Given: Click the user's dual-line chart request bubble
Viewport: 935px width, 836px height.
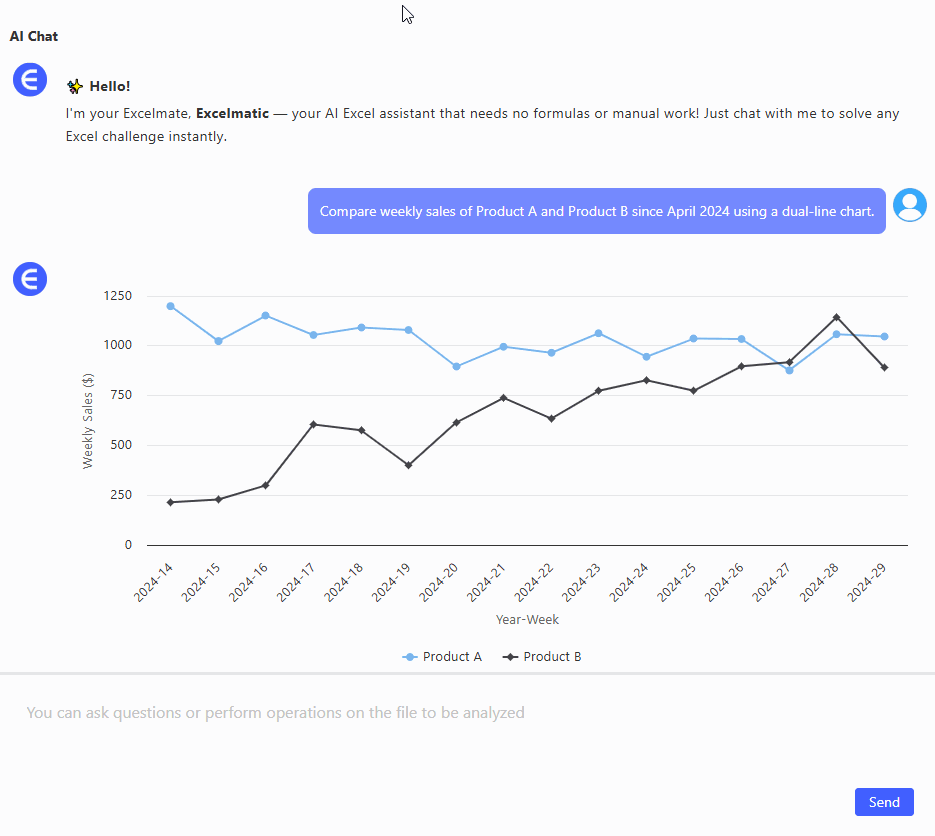Looking at the screenshot, I should 596,211.
